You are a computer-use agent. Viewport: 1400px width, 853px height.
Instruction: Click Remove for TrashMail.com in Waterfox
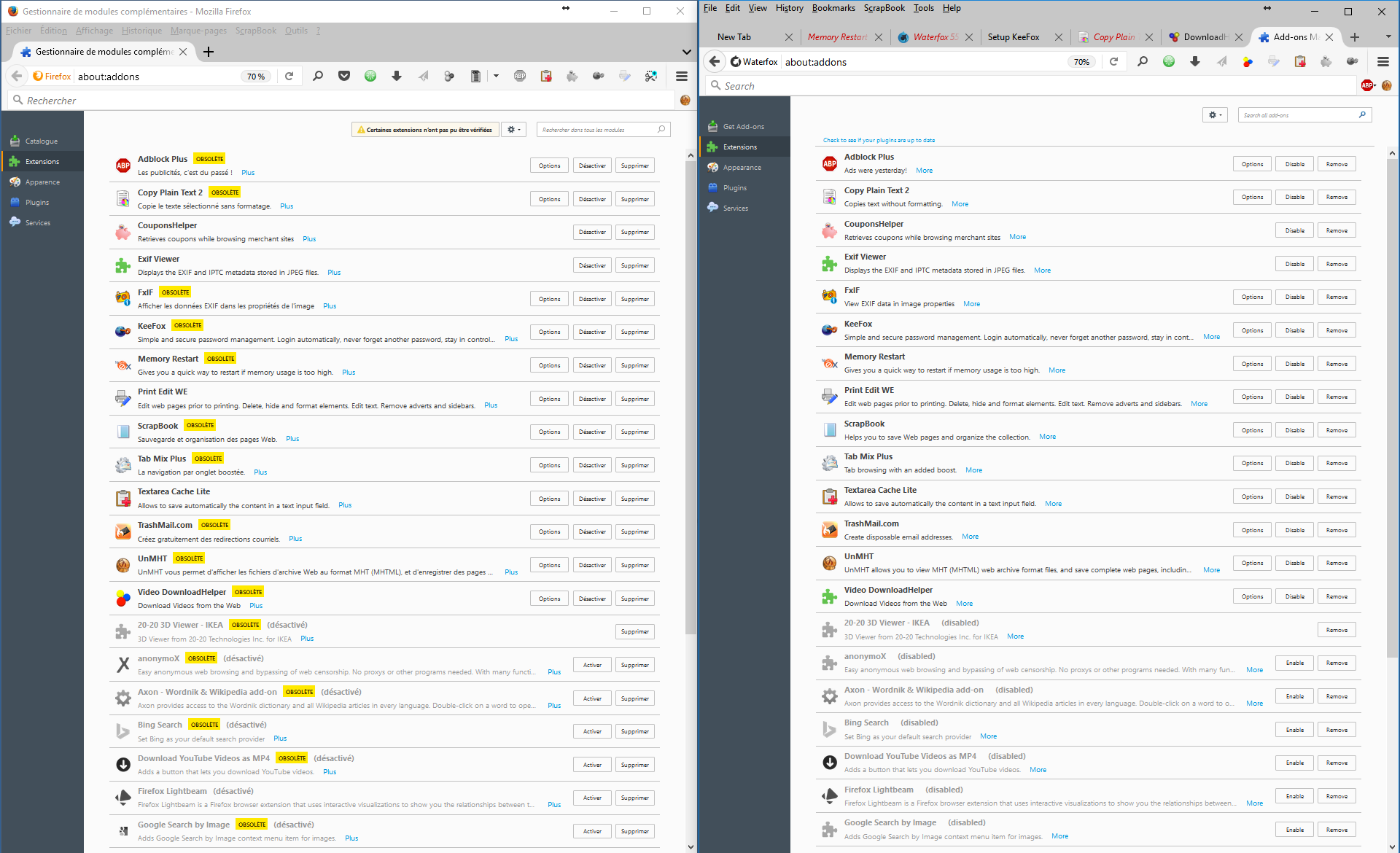[x=1337, y=531]
